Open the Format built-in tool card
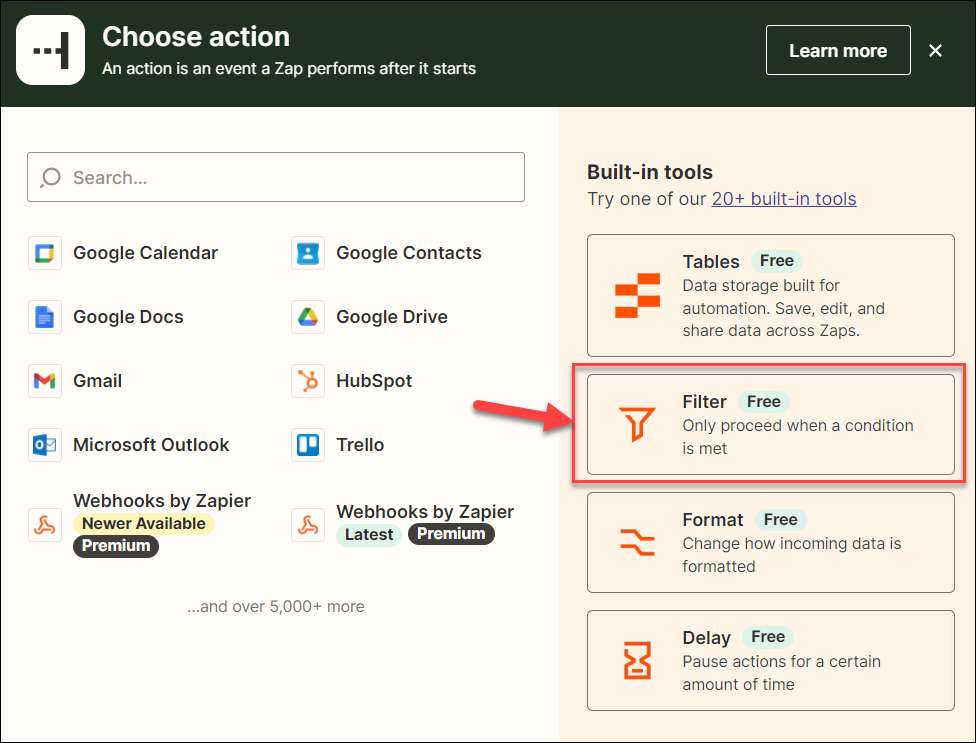The image size is (976, 743). (771, 543)
